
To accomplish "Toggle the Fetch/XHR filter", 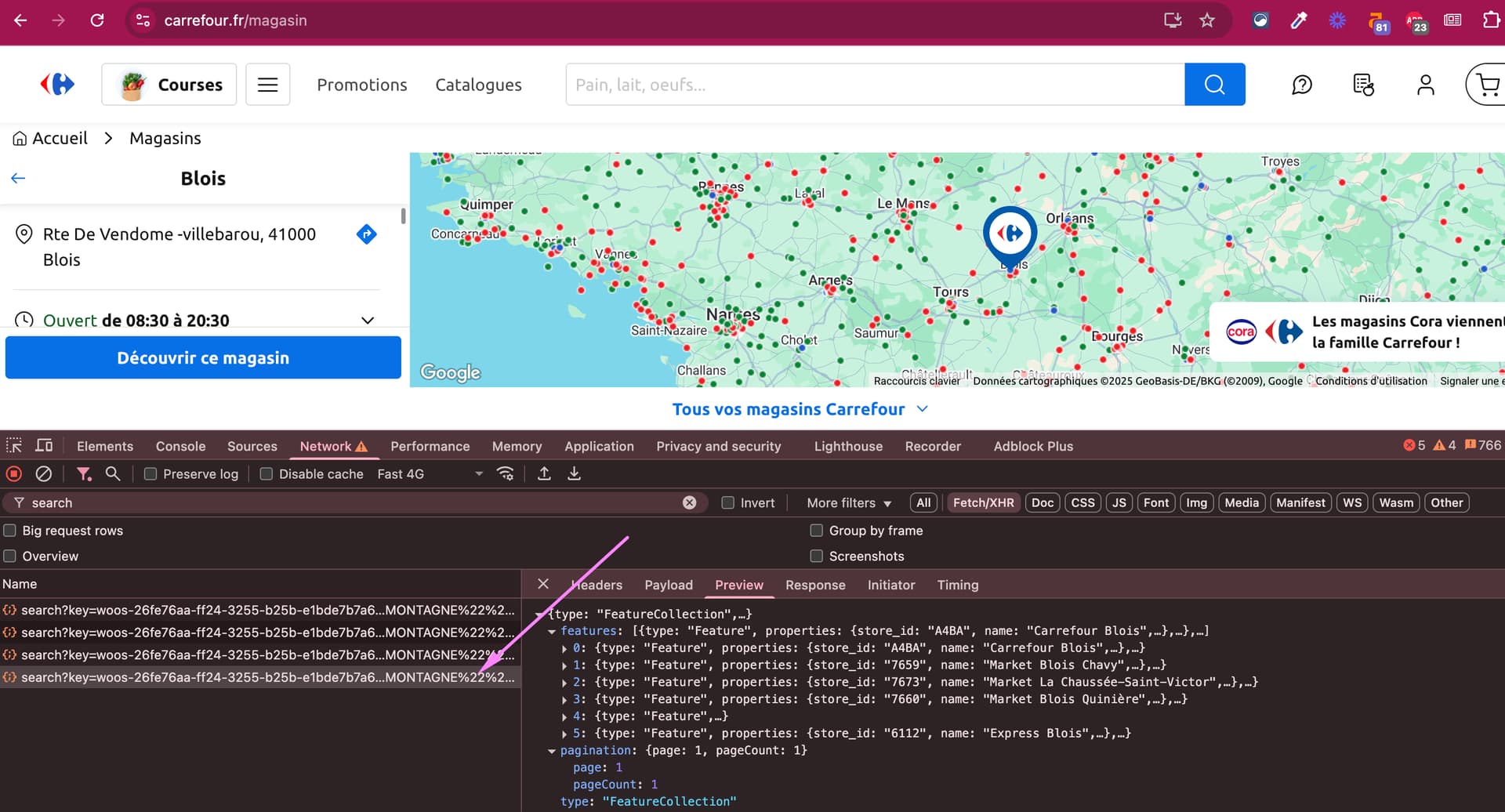I will 983,503.
